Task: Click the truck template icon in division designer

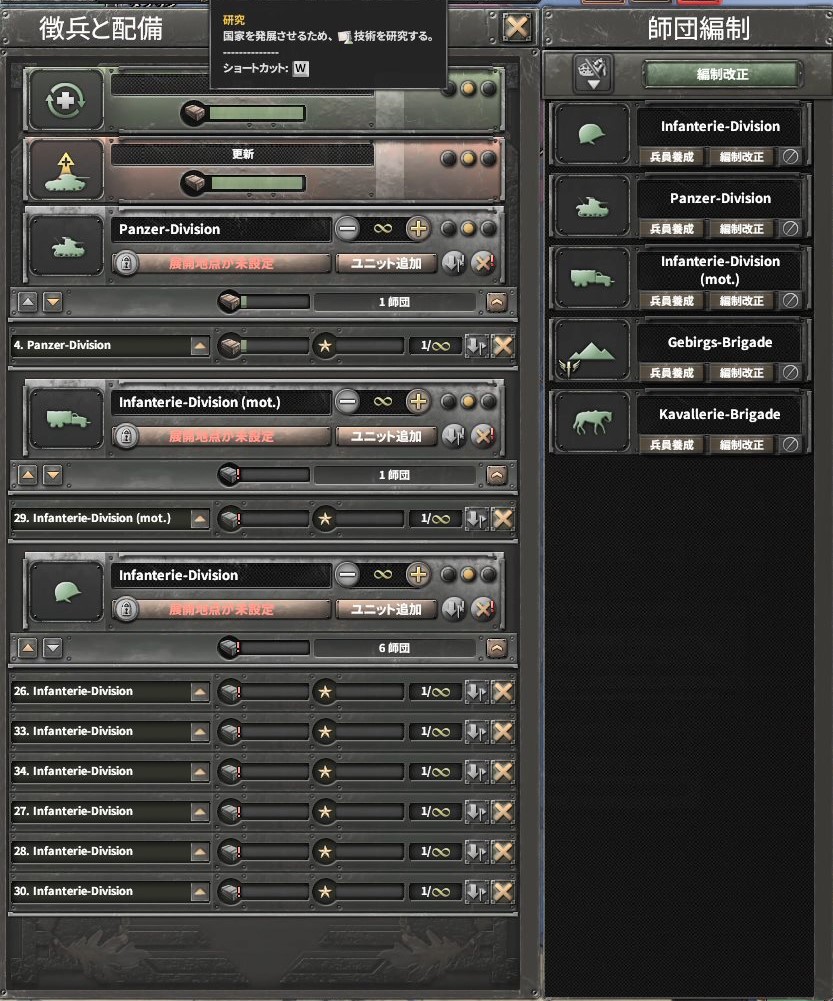Action: [592, 278]
